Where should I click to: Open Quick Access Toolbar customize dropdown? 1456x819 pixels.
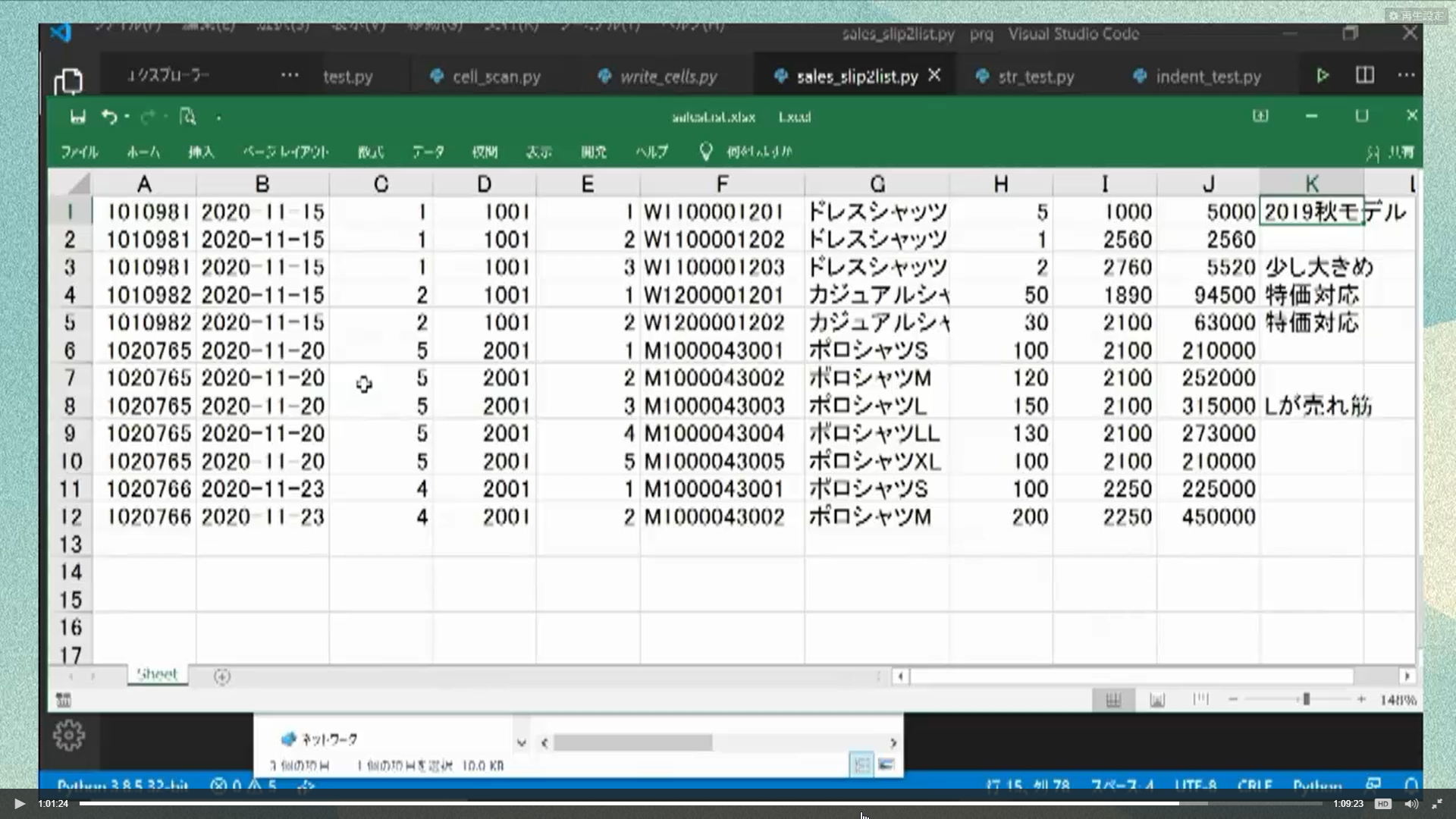point(218,118)
